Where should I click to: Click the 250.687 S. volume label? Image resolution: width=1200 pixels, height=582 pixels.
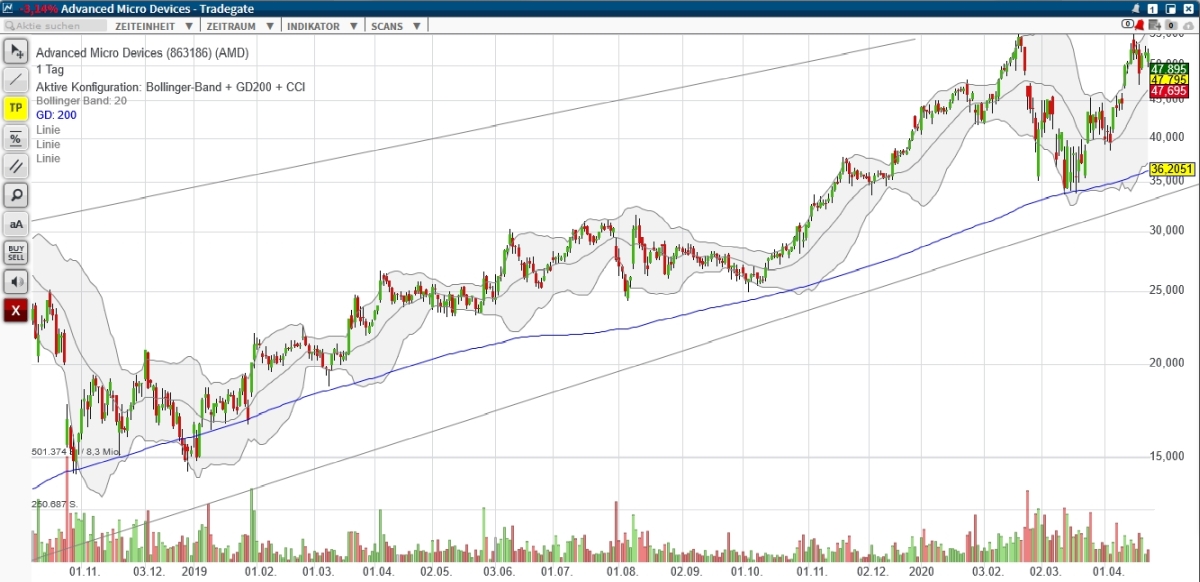(55, 504)
